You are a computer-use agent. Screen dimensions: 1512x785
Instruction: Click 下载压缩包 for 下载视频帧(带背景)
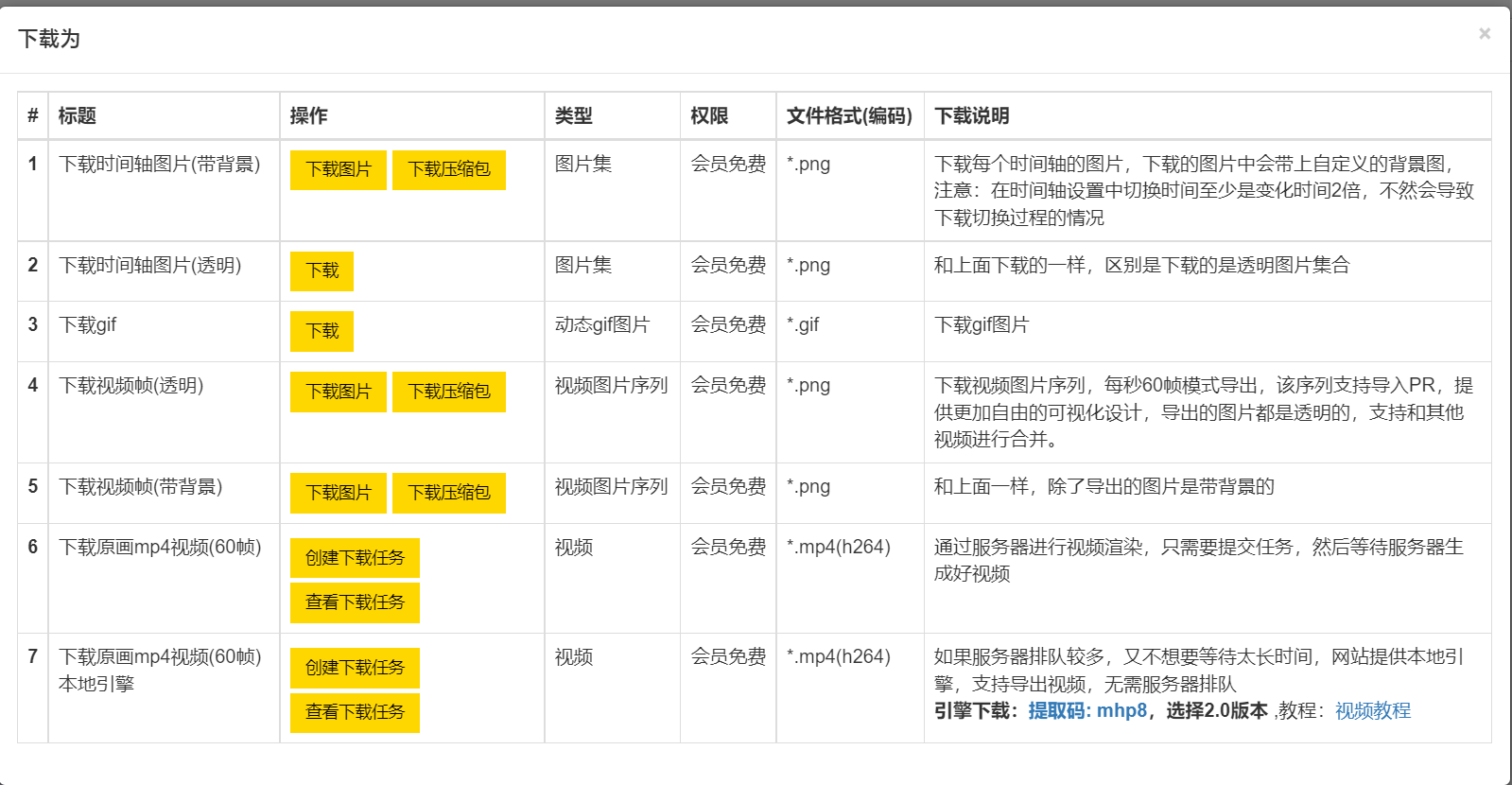pos(449,493)
